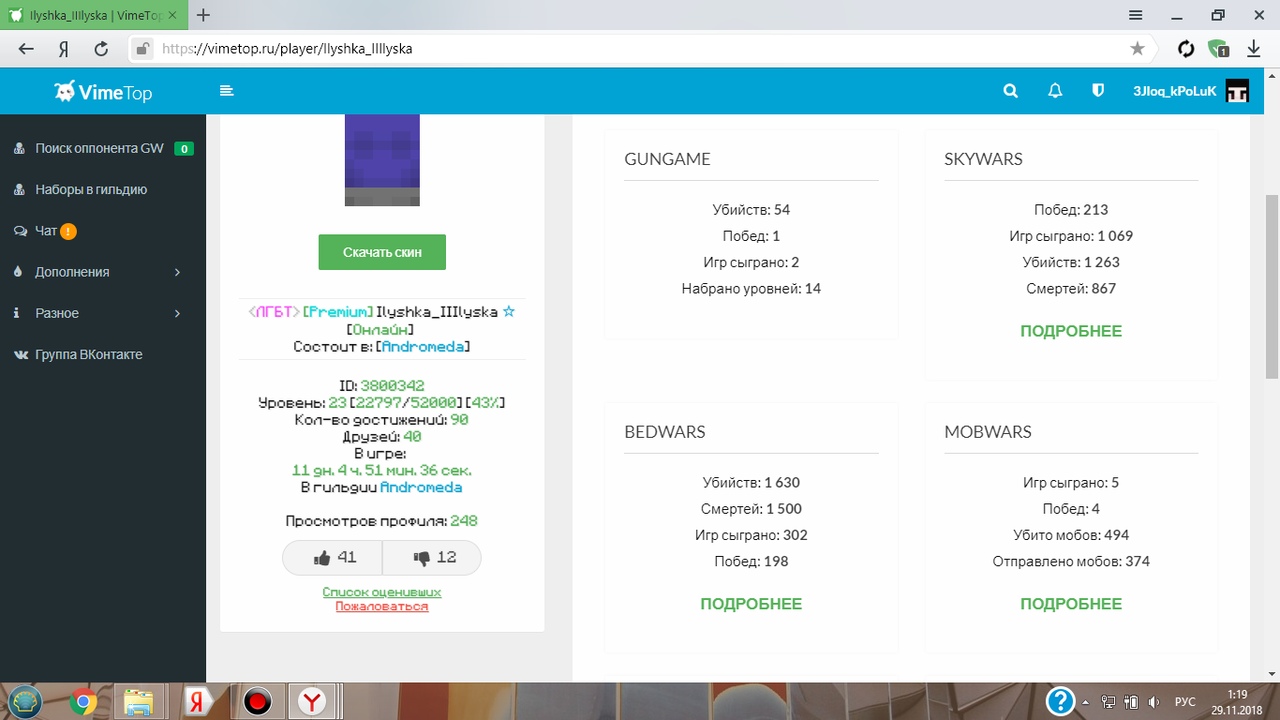Click the page vertical scrollbar
The height and width of the screenshot is (720, 1280).
(x=1271, y=285)
